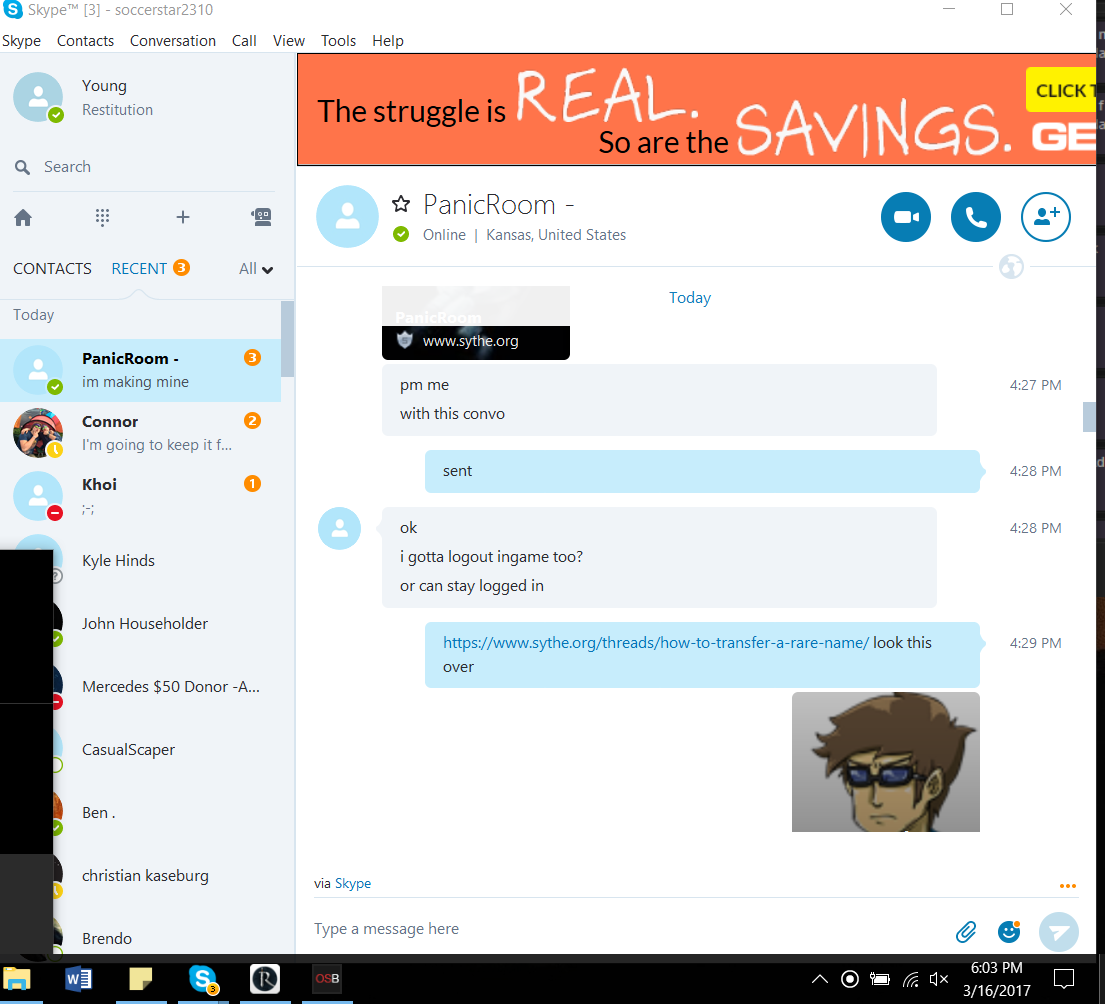Screen dimensions: 1105x1004
Task: Switch to the RECENT tab
Action: point(140,269)
